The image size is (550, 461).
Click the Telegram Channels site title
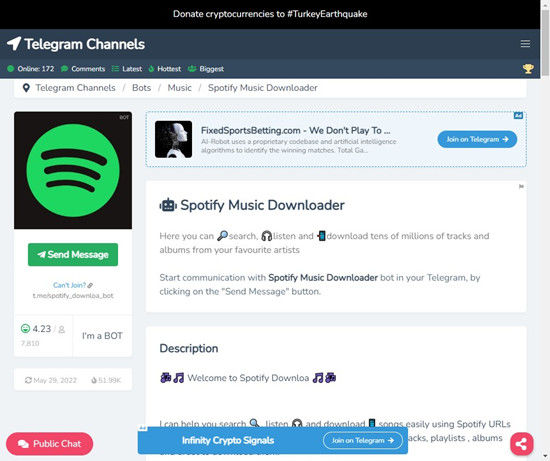(x=85, y=44)
